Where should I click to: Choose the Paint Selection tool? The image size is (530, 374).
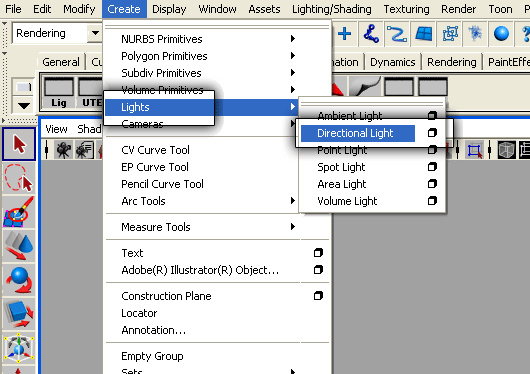tap(19, 212)
